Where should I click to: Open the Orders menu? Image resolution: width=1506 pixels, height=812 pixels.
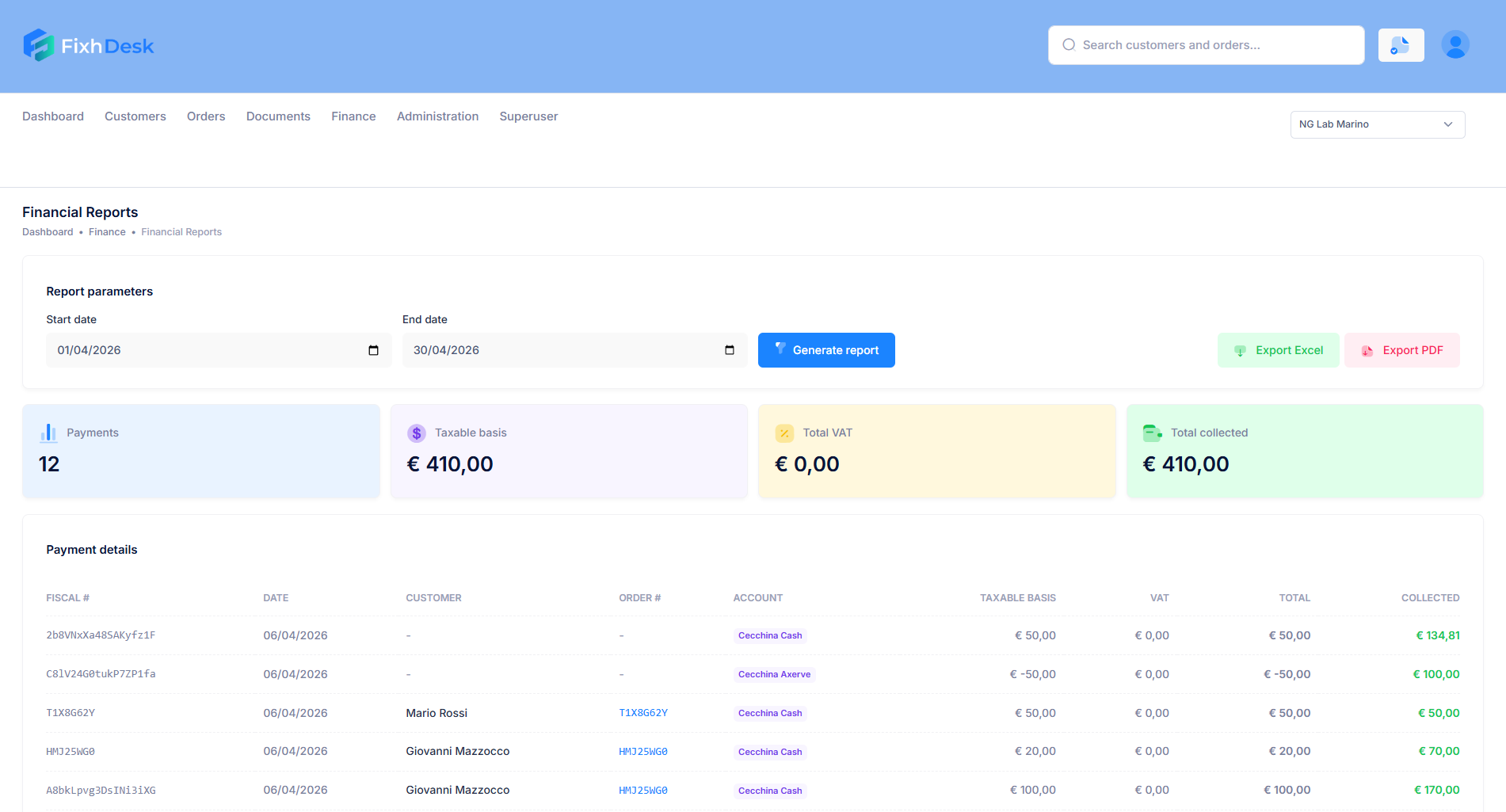(206, 116)
